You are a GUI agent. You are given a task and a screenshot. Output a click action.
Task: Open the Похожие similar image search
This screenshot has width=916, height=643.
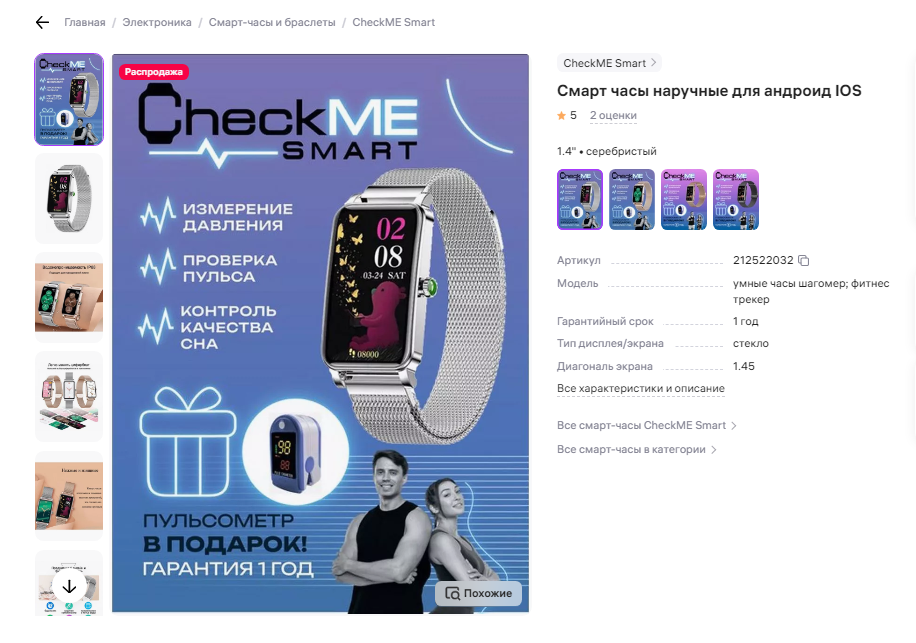pos(478,593)
